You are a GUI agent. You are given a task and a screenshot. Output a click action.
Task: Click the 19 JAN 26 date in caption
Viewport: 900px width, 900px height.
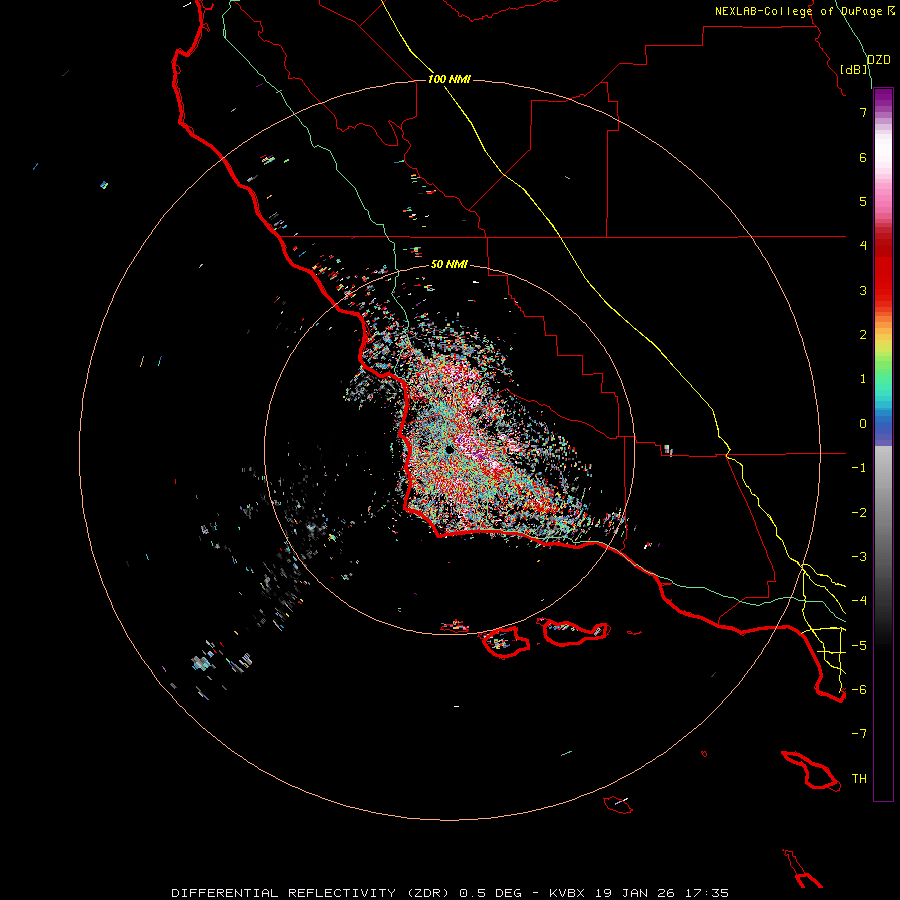click(x=636, y=893)
